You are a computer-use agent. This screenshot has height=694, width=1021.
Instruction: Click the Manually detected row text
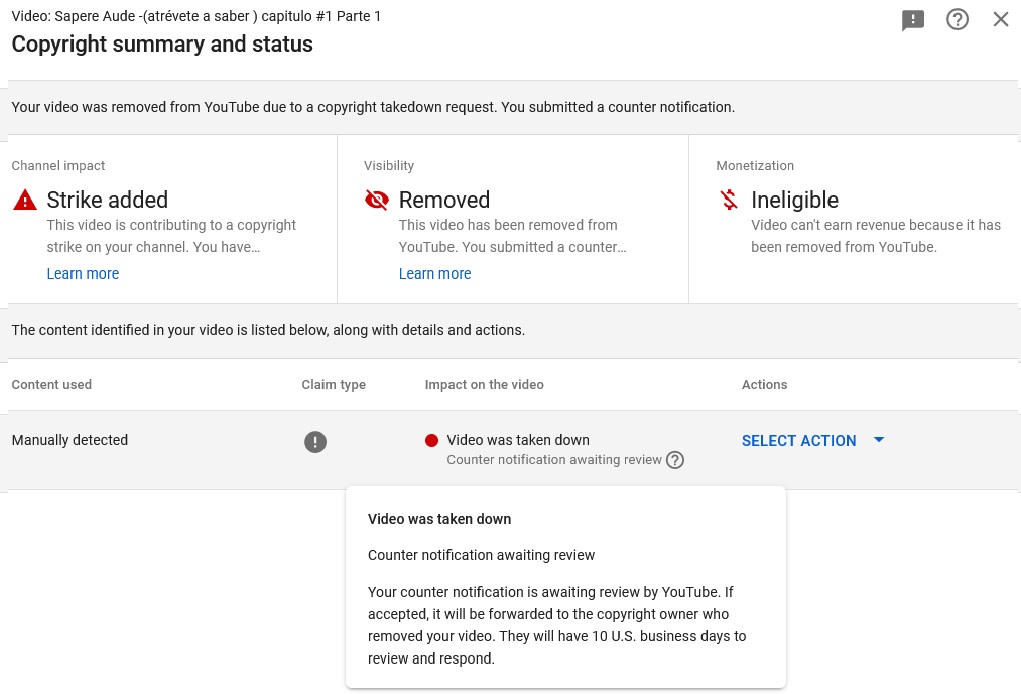click(x=70, y=440)
